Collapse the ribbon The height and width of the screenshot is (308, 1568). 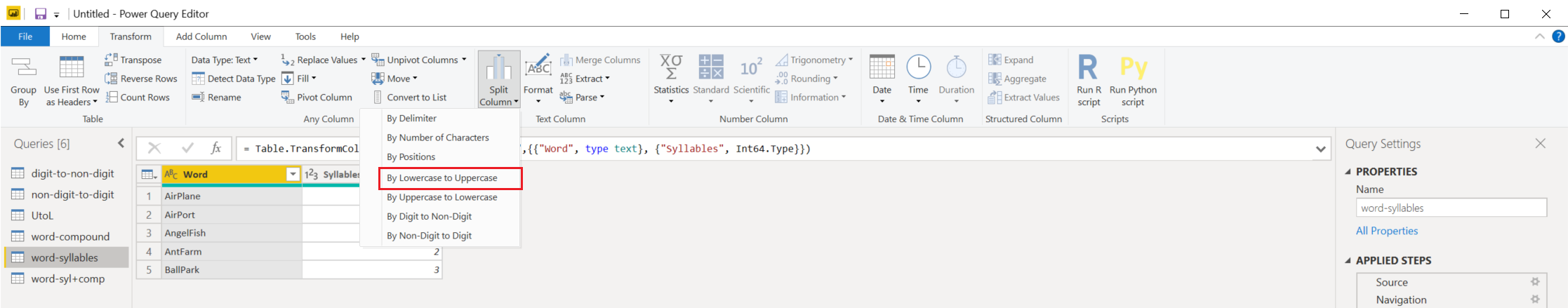coord(1539,36)
